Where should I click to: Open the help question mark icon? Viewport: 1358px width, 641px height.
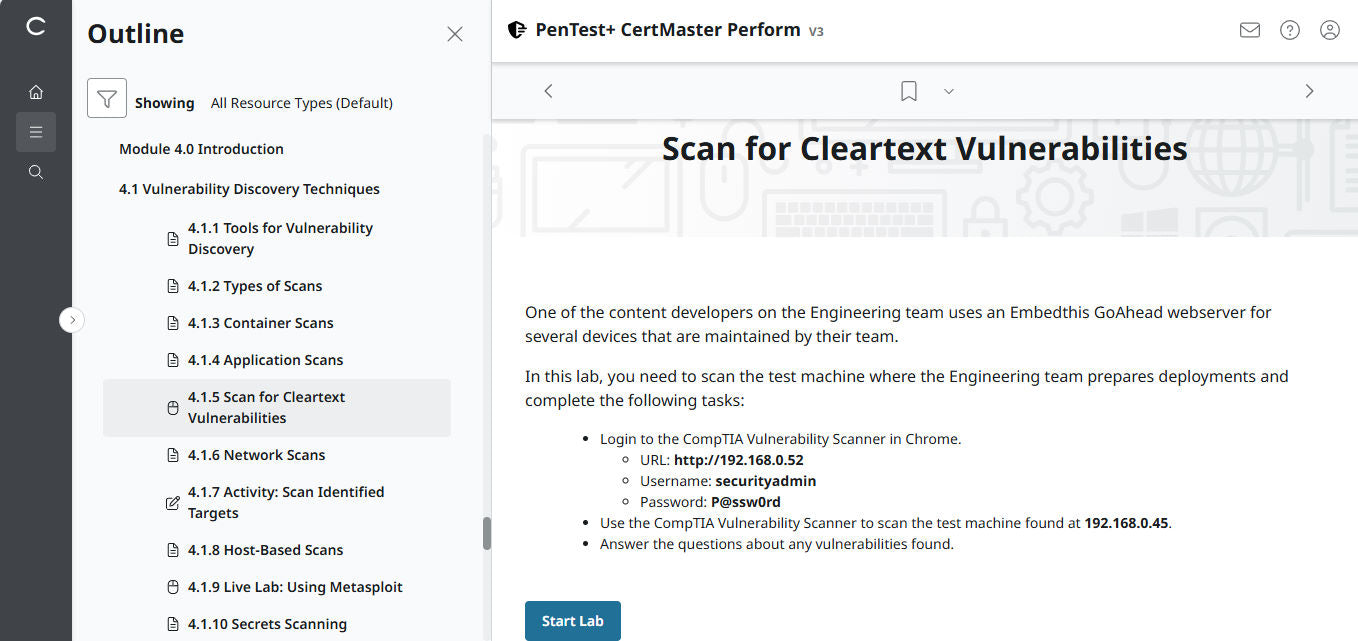(1290, 30)
